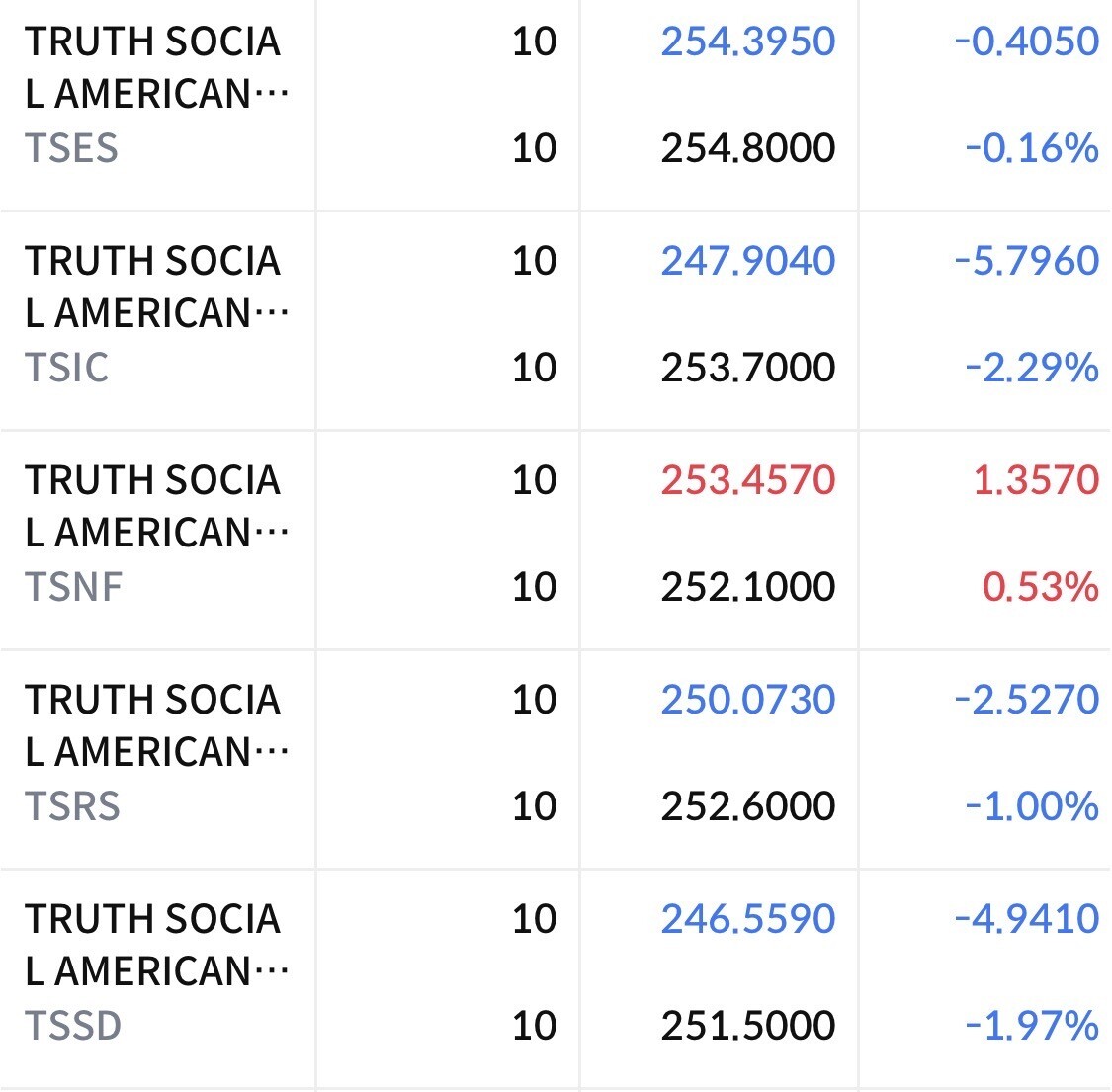Click the -1.00% change for TSRS
This screenshot has width=1112, height=1092.
click(x=1032, y=806)
